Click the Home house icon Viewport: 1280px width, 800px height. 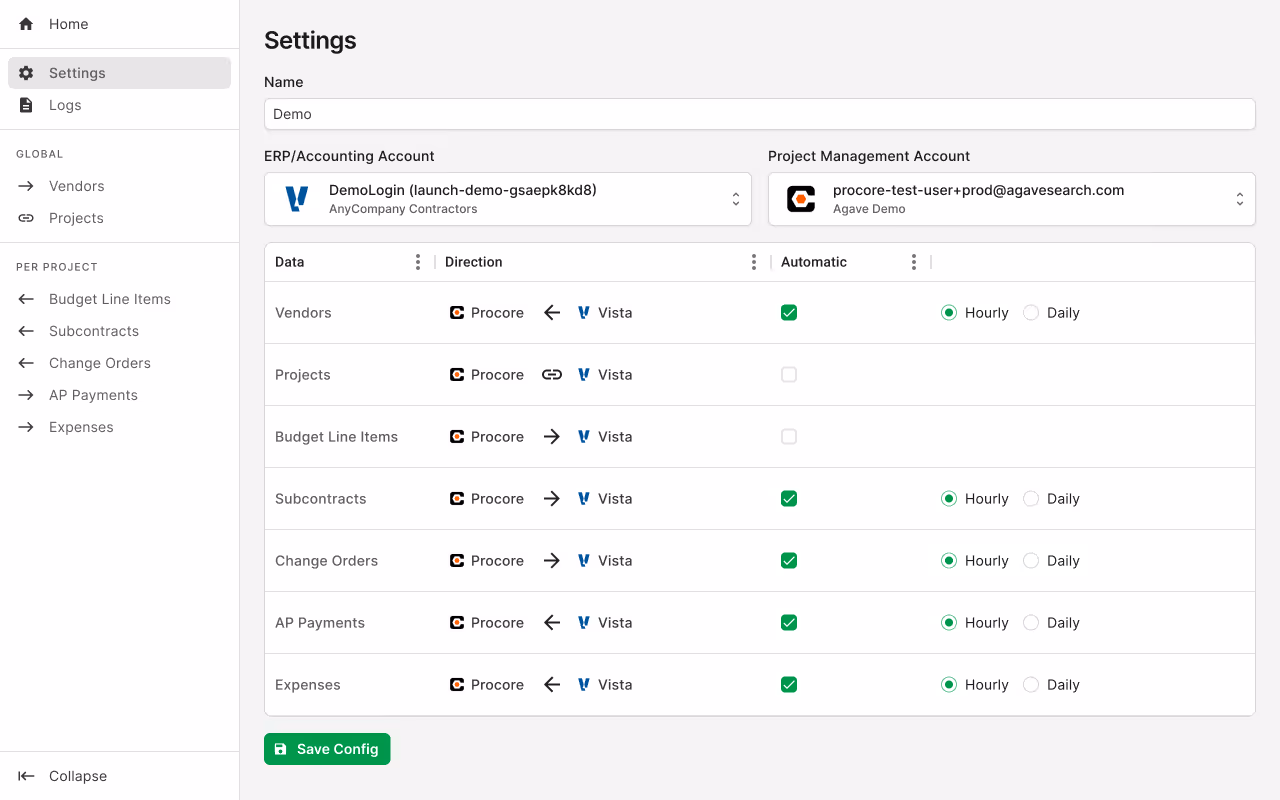tap(26, 24)
